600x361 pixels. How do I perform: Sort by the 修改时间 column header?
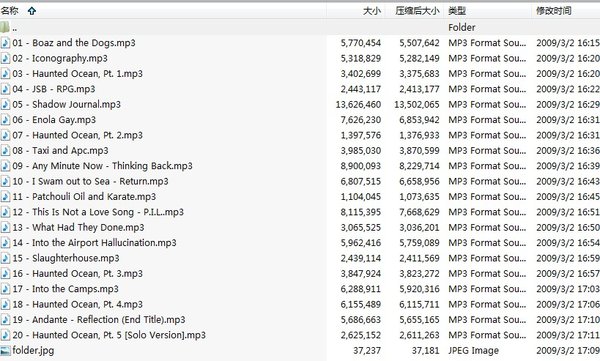[x=554, y=11]
